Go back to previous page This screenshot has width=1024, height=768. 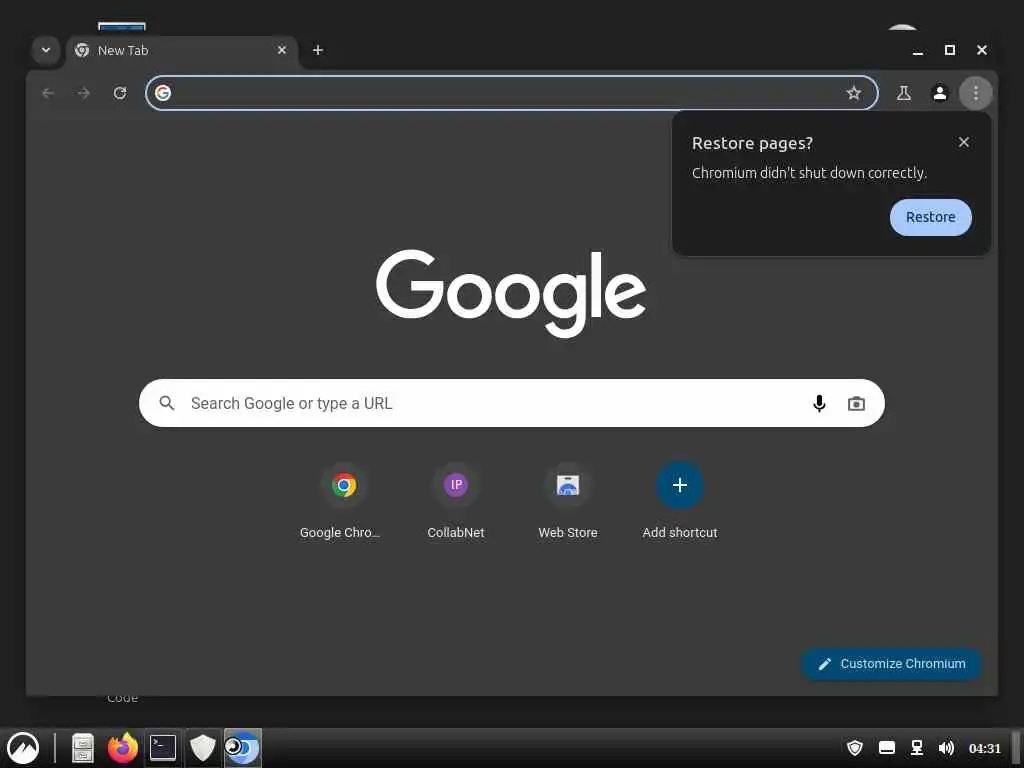point(48,93)
